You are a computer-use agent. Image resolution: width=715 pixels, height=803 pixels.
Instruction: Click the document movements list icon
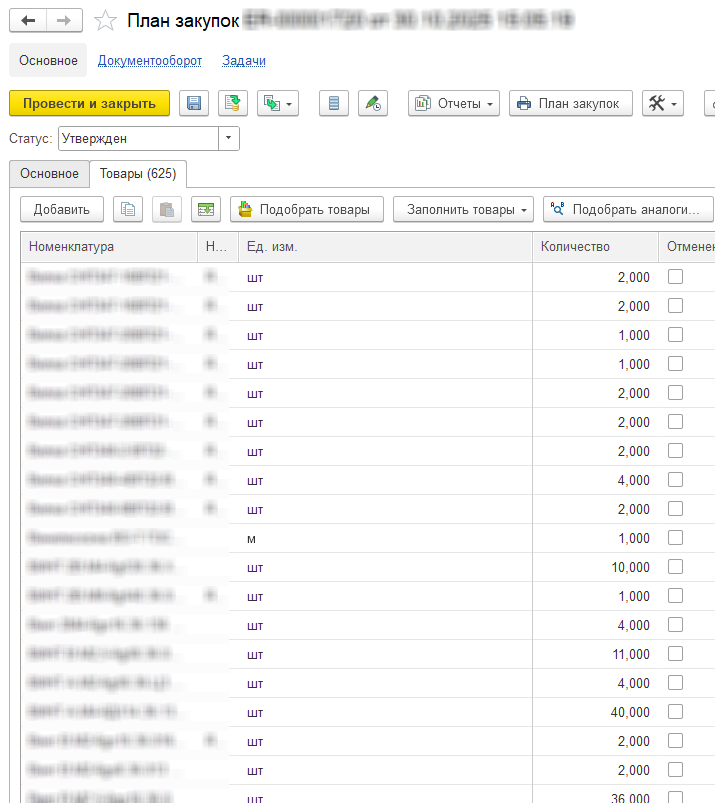pyautogui.click(x=335, y=103)
